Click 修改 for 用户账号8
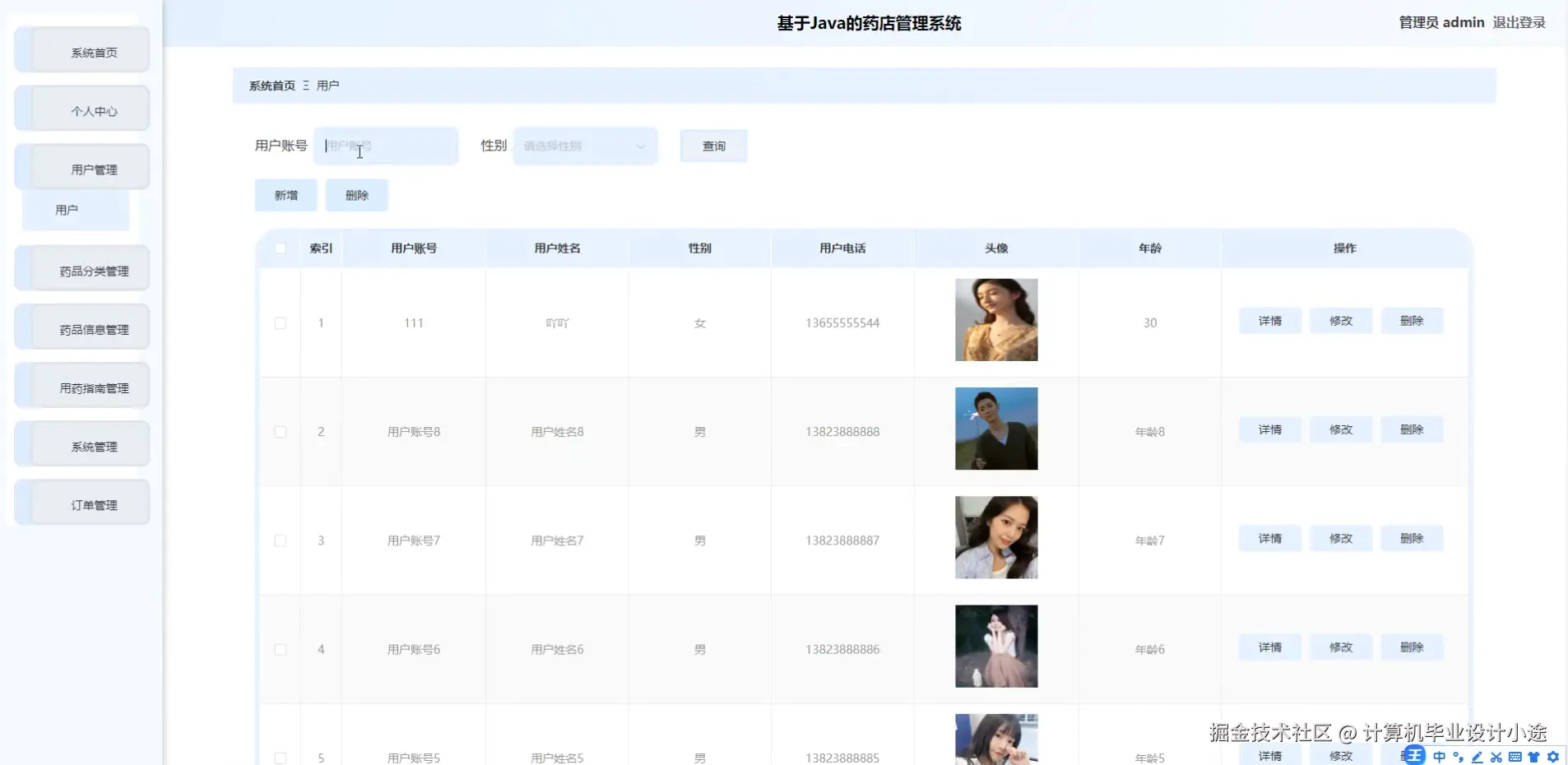This screenshot has height=765, width=1568. click(1341, 429)
